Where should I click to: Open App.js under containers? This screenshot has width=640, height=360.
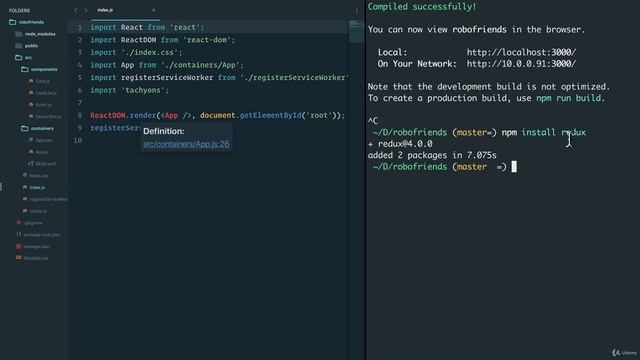(38, 152)
